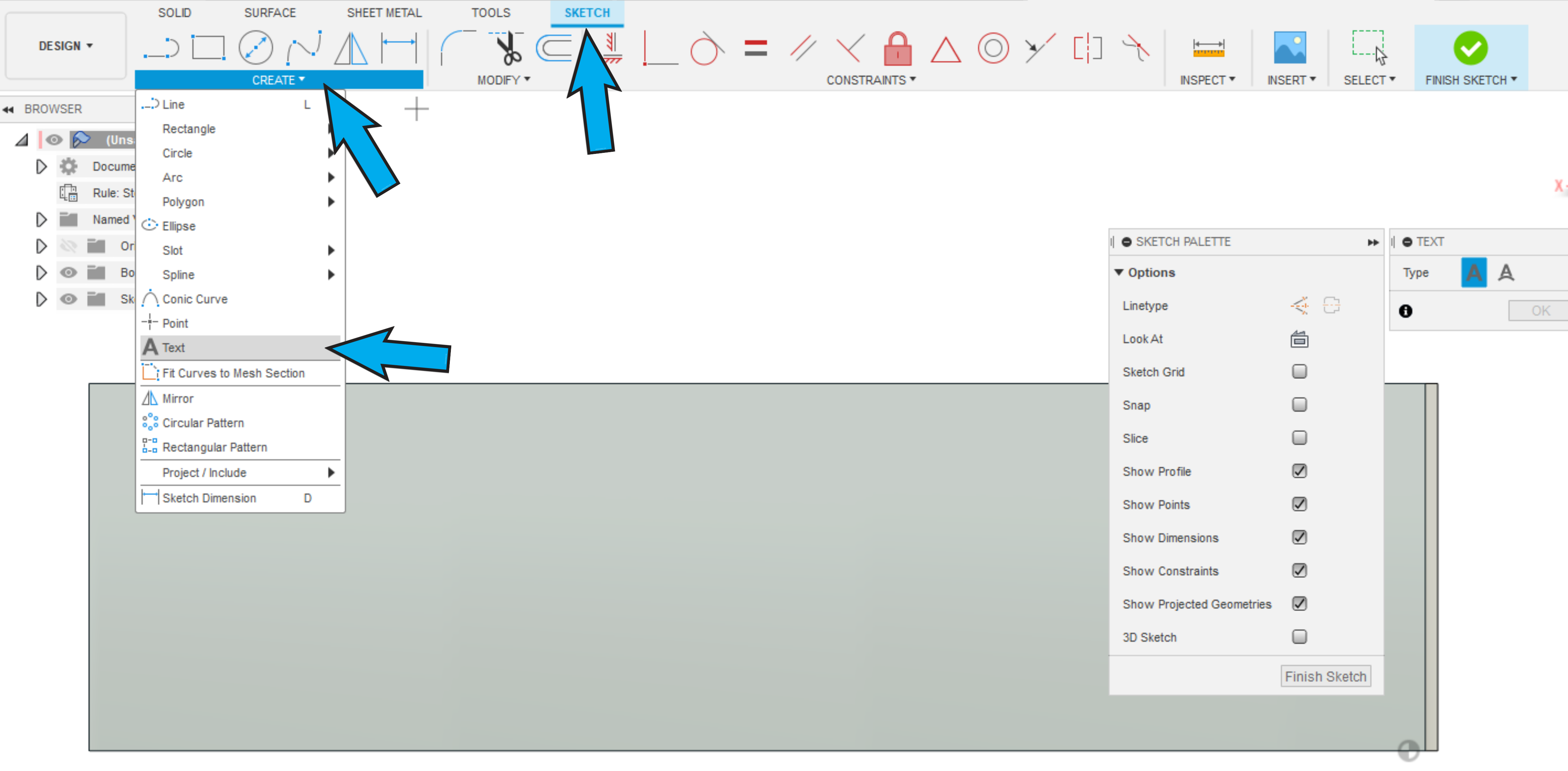
Task: Select the Concentric constraint icon
Action: click(x=993, y=48)
